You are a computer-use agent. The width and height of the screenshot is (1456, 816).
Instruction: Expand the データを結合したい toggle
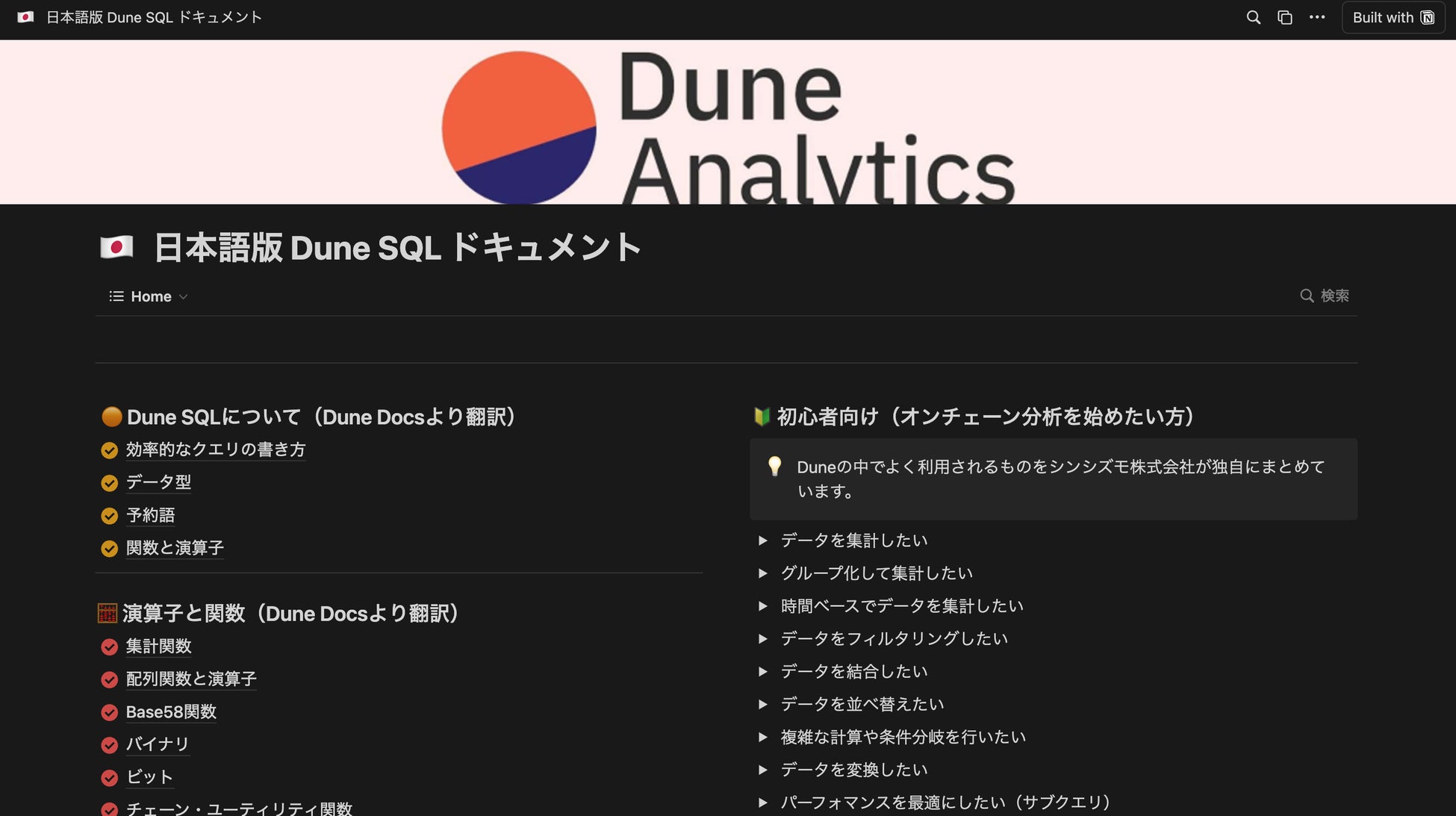click(x=762, y=672)
